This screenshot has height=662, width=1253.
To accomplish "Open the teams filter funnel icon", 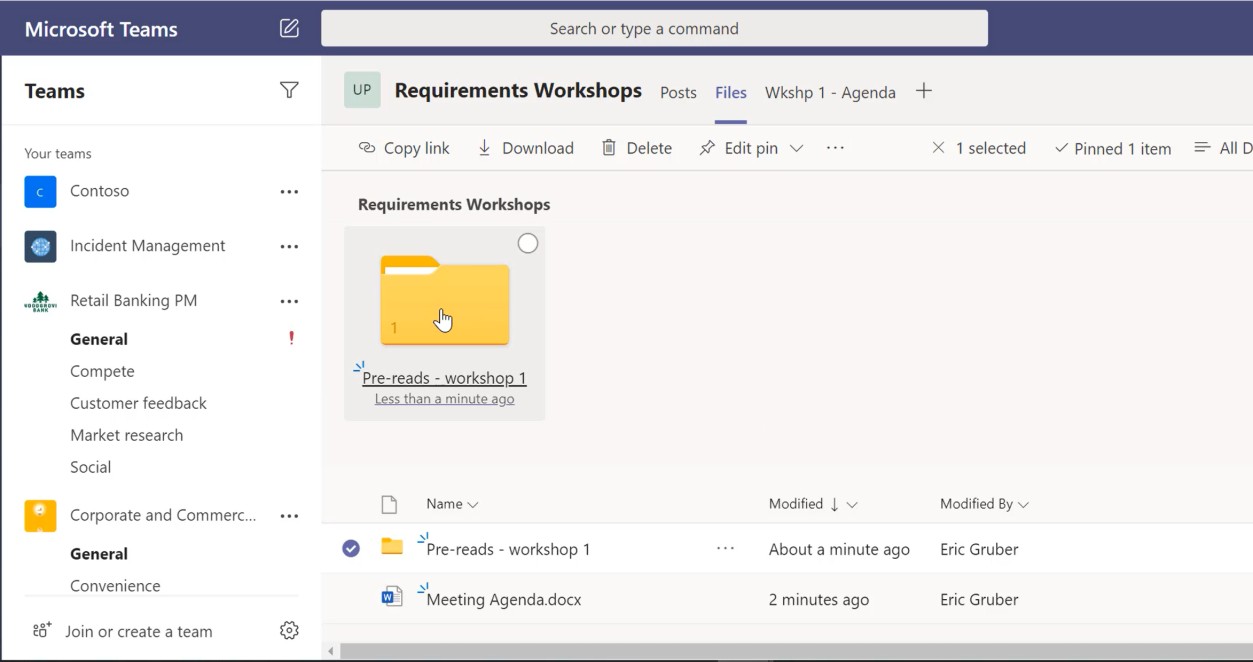I will pyautogui.click(x=289, y=91).
